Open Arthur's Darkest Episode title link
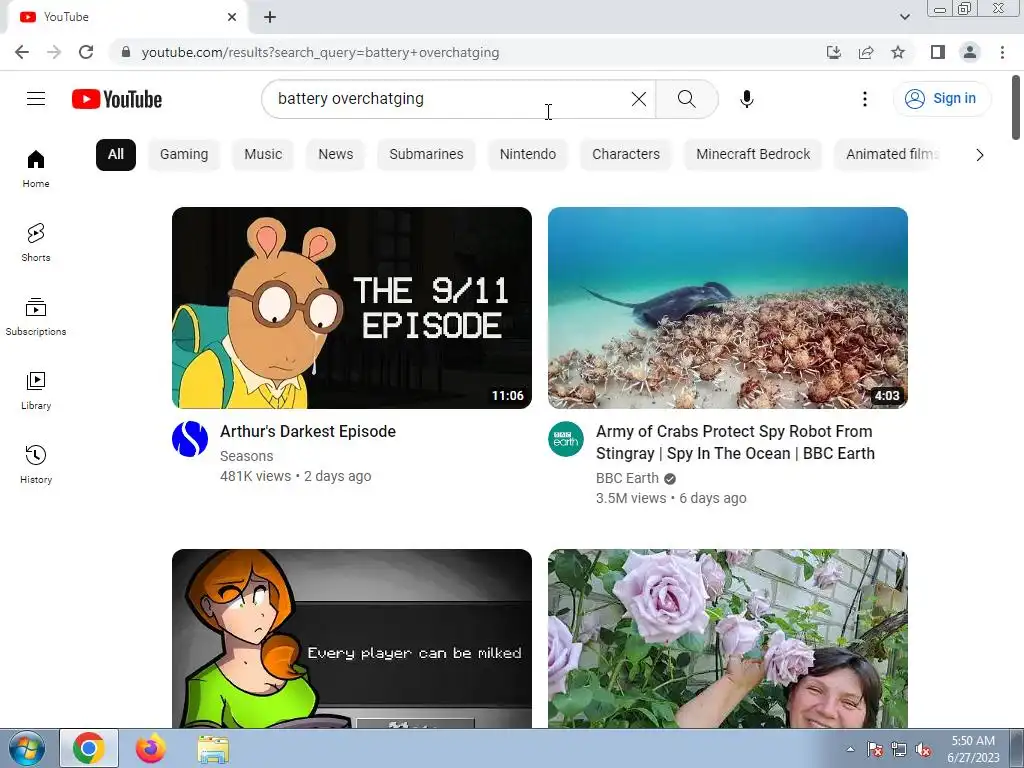1024x768 pixels. pos(308,432)
